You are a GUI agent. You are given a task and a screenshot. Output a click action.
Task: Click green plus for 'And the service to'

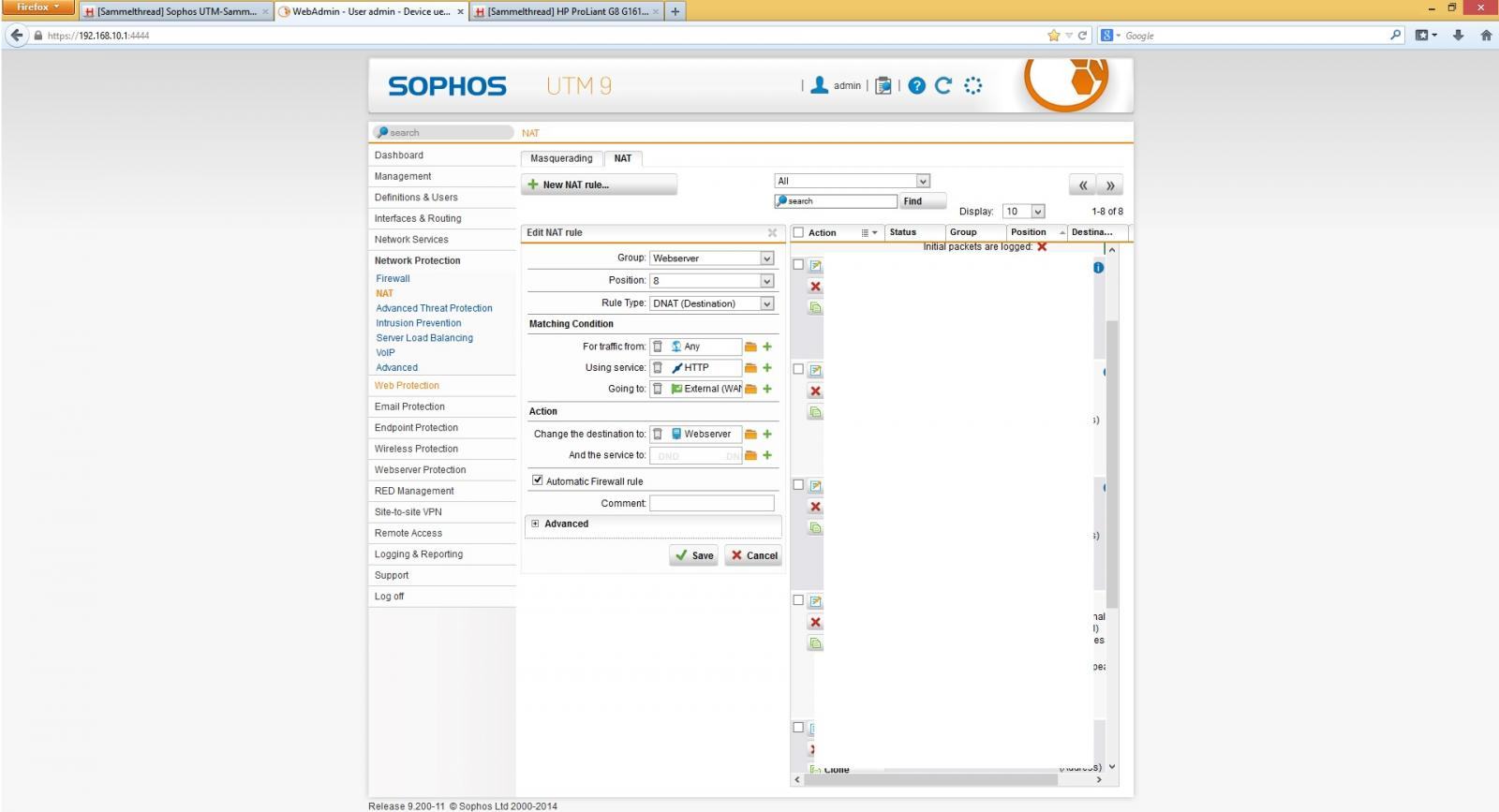(767, 455)
